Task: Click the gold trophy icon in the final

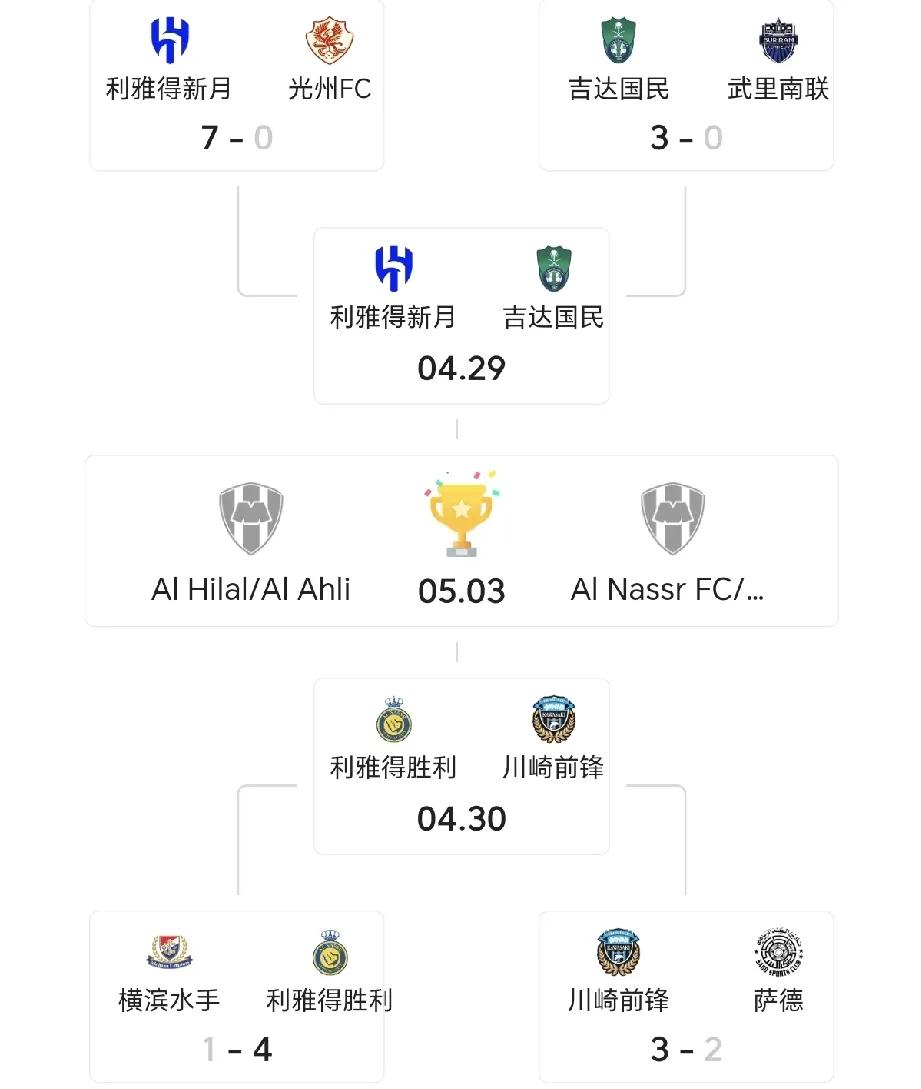Action: (461, 515)
